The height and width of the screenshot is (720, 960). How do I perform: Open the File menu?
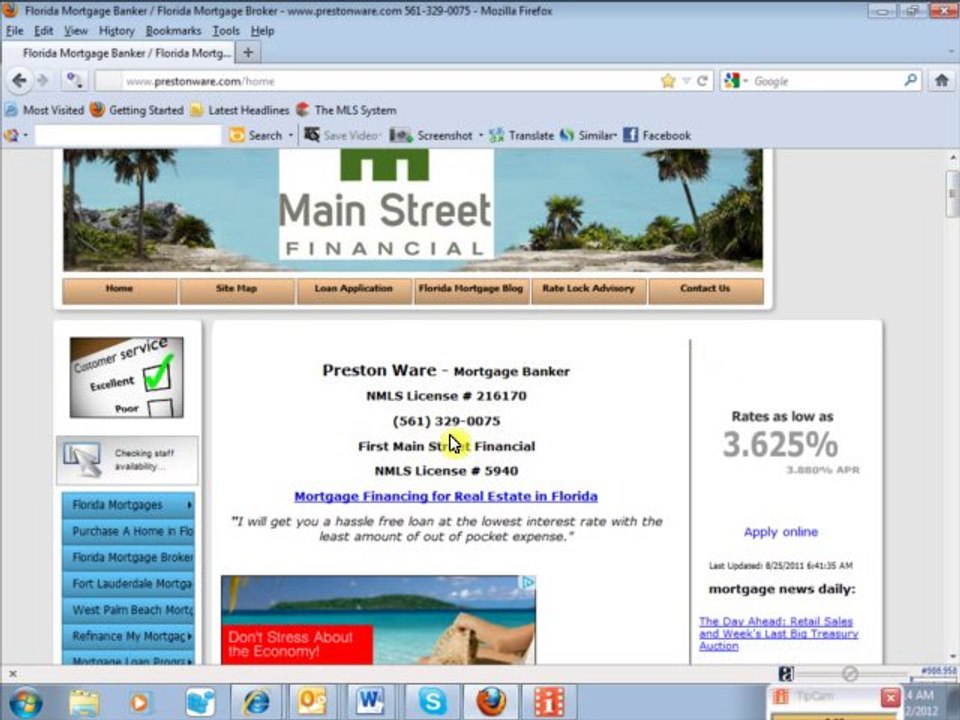(15, 31)
